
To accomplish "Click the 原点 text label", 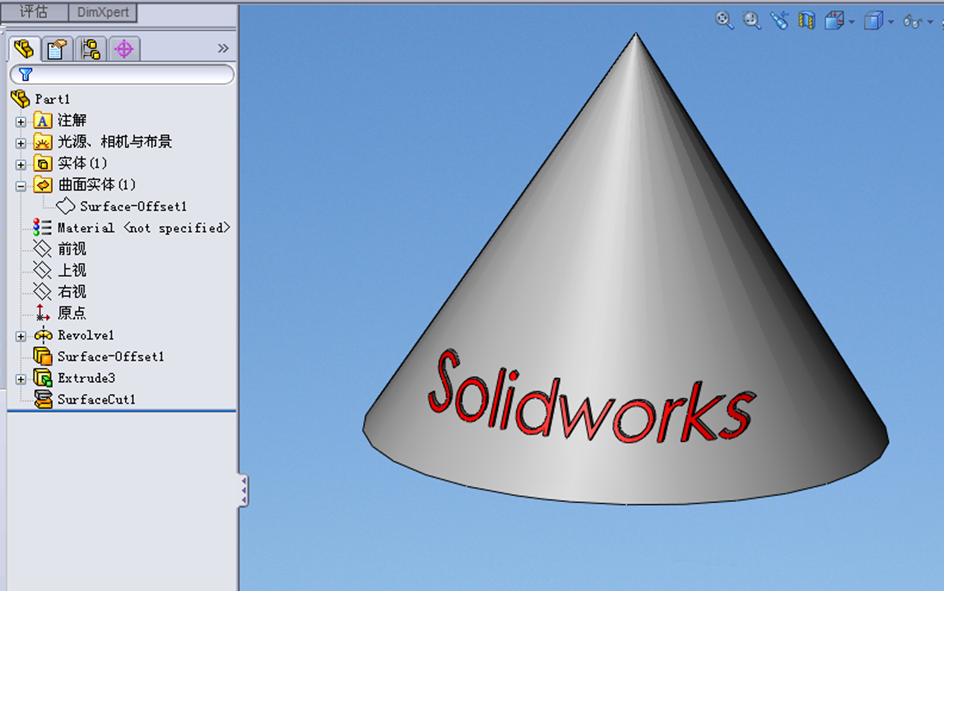I will [x=72, y=313].
